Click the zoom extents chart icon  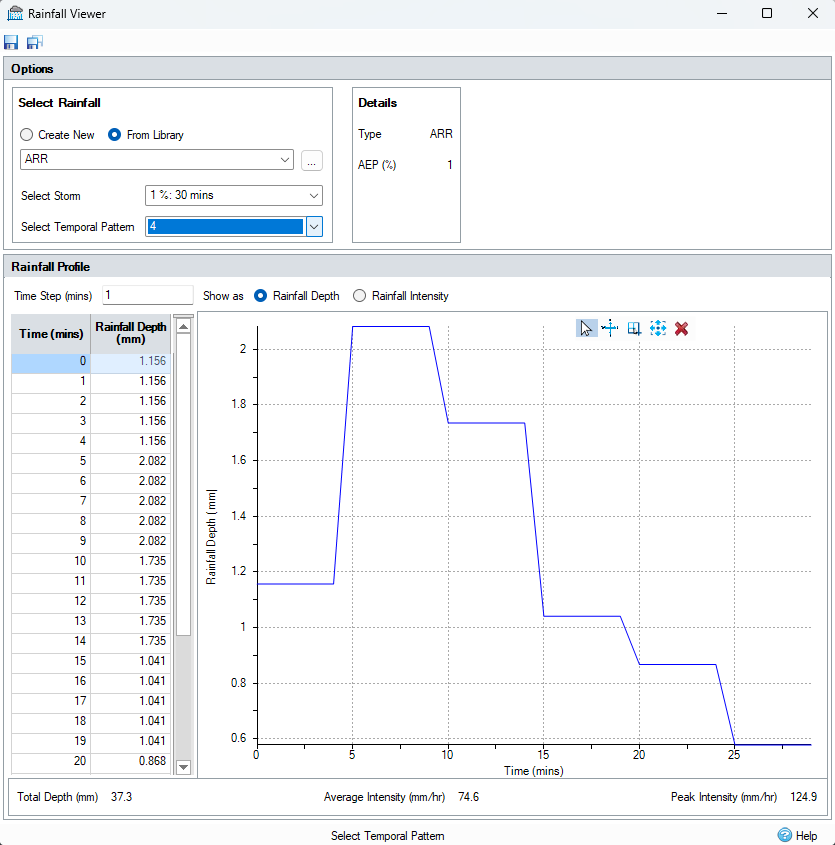(x=657, y=328)
